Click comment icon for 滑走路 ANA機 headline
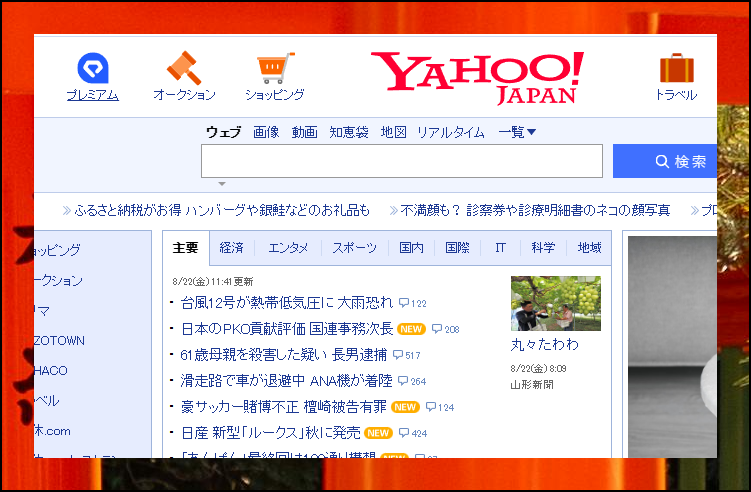751x492 pixels. pos(403,381)
